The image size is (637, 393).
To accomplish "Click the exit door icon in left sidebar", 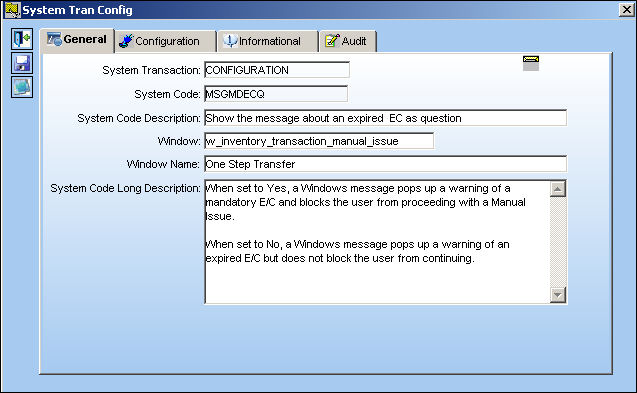I will (x=22, y=39).
